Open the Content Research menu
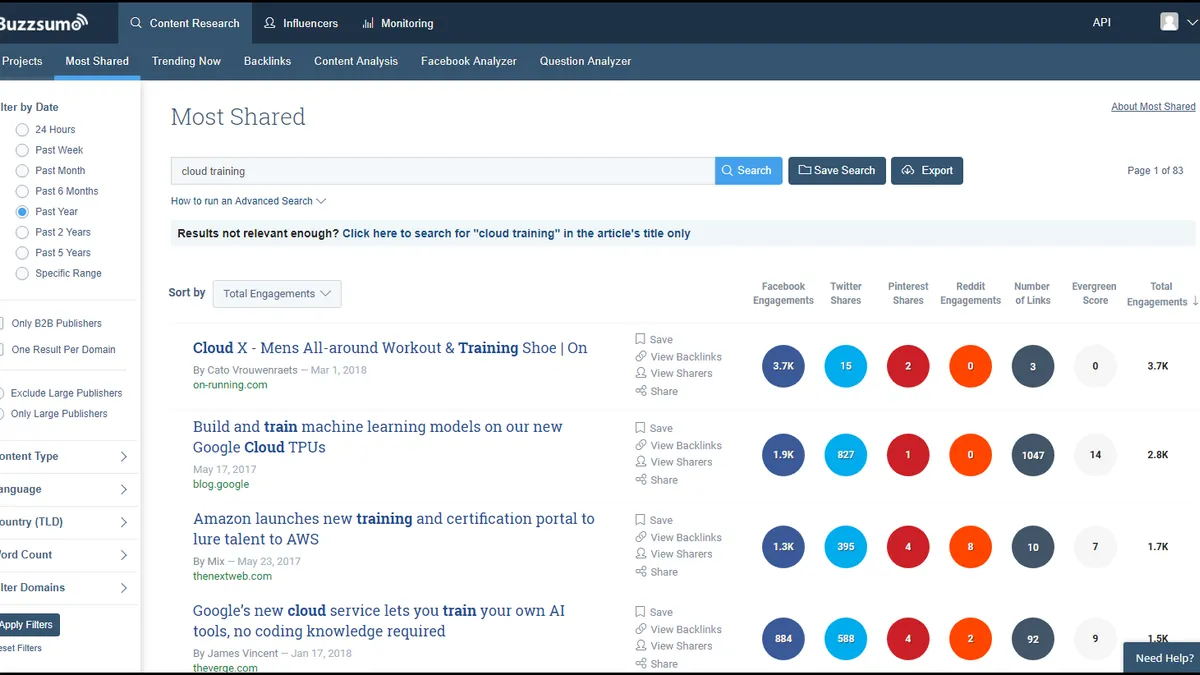 [x=184, y=22]
